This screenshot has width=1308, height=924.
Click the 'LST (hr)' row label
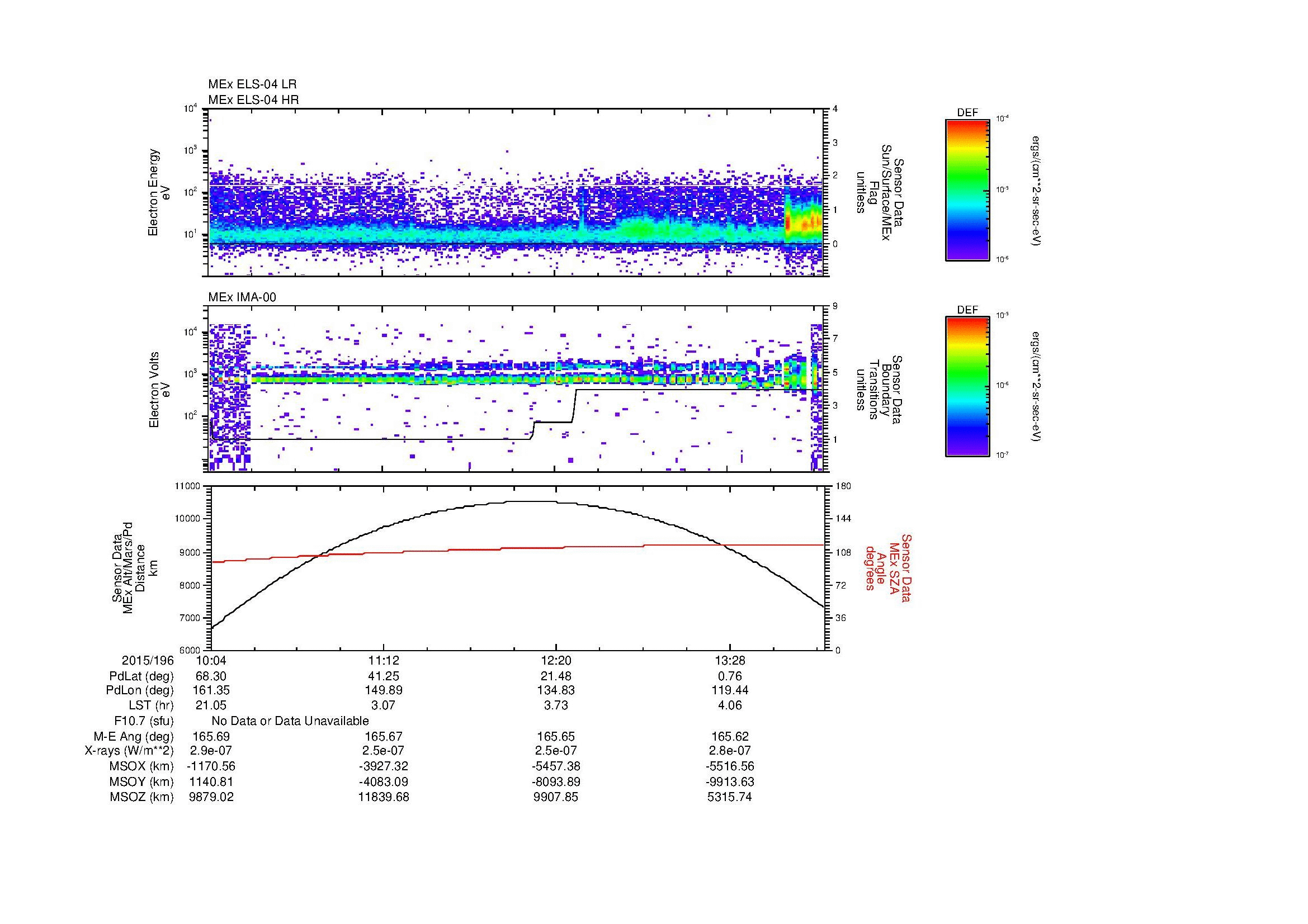click(151, 706)
